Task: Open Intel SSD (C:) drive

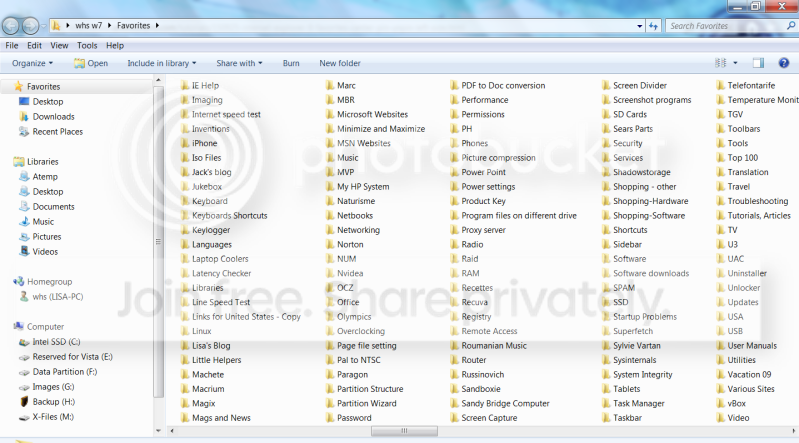Action: (x=50, y=342)
